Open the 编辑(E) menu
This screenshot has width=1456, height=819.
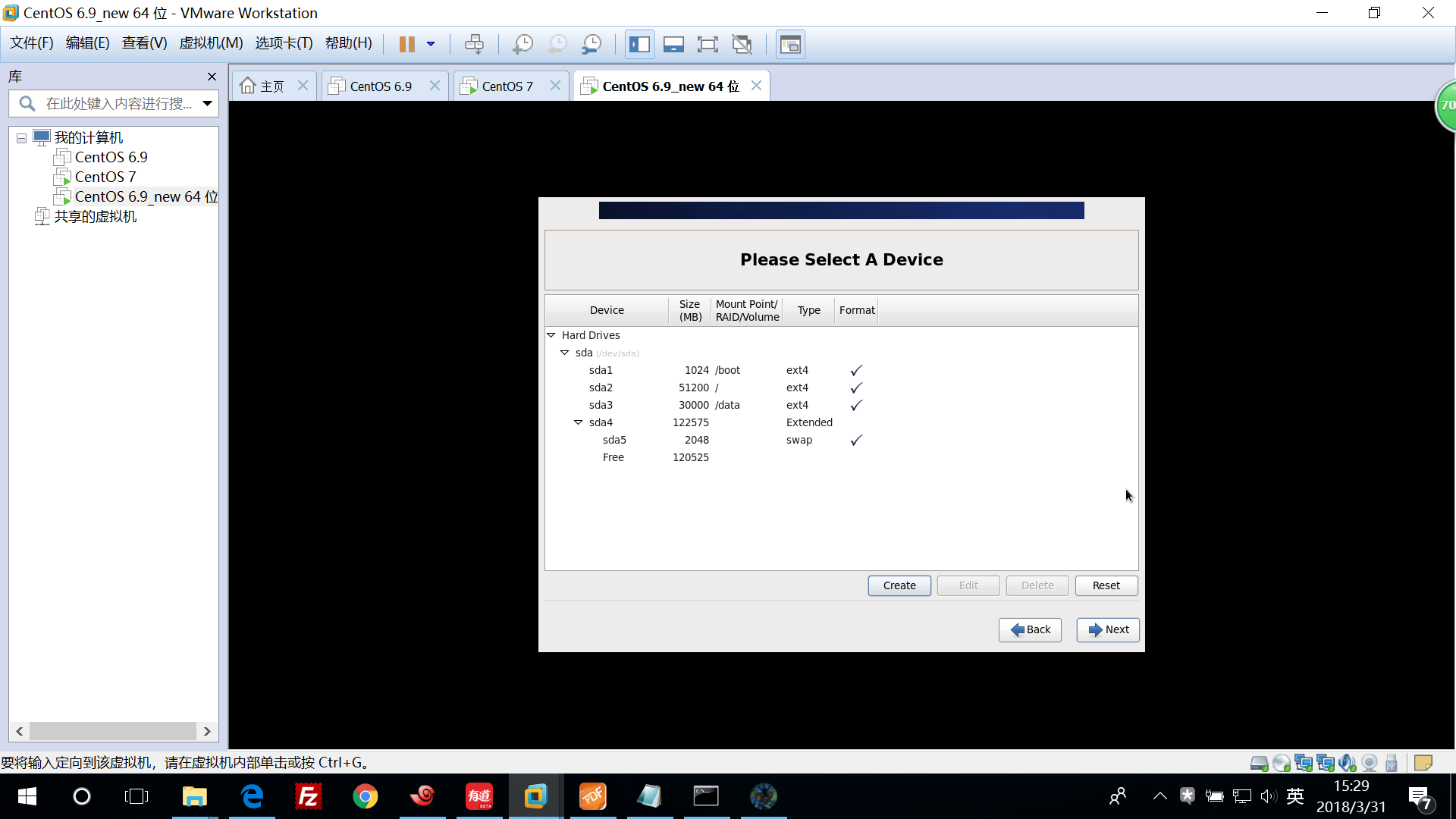[x=87, y=43]
